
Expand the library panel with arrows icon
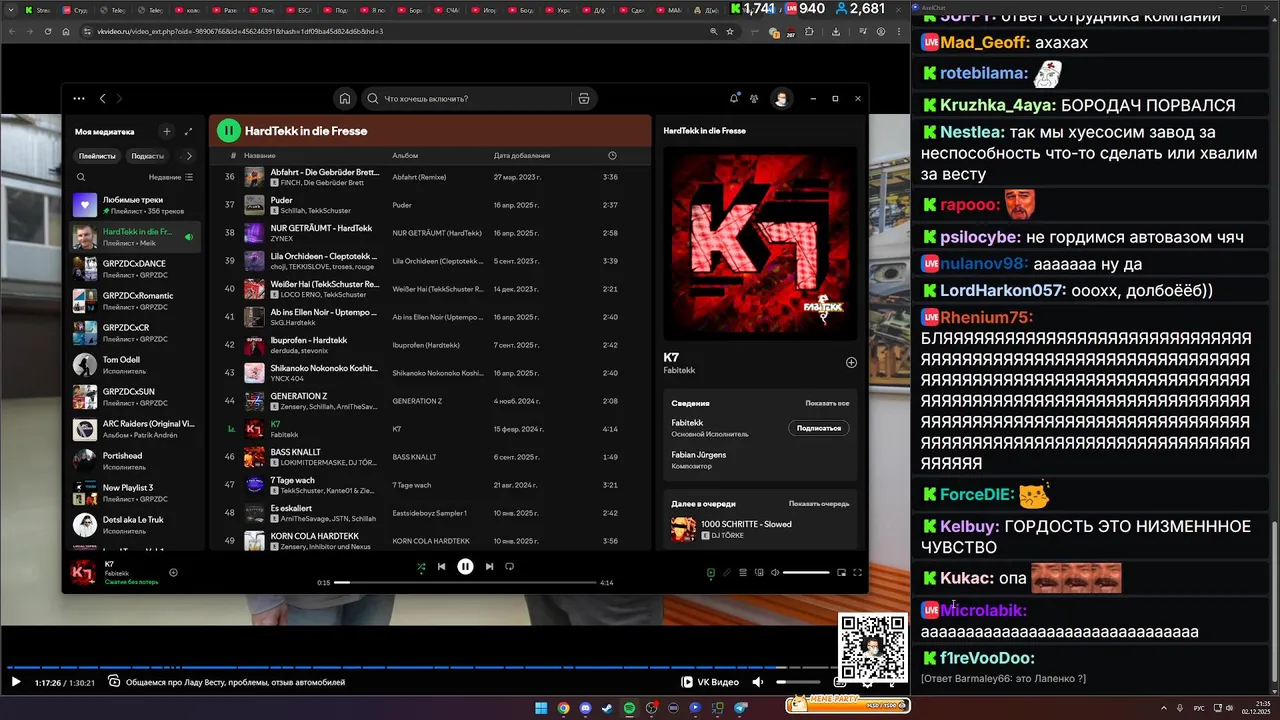tap(188, 131)
